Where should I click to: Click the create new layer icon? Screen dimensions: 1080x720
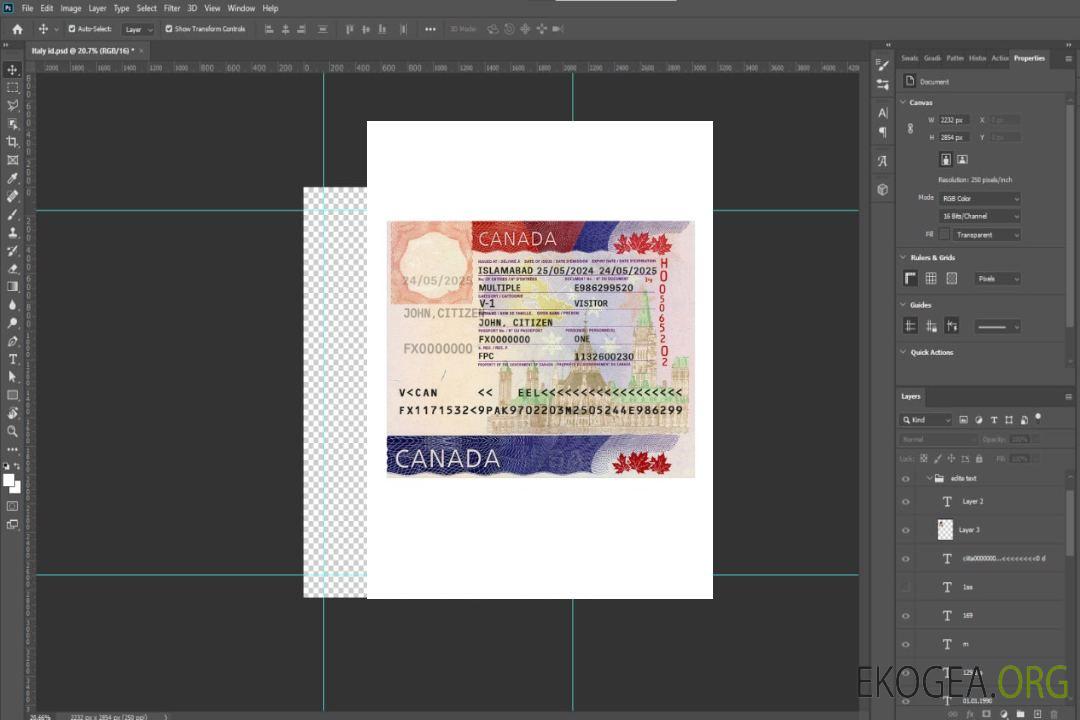point(1037,714)
